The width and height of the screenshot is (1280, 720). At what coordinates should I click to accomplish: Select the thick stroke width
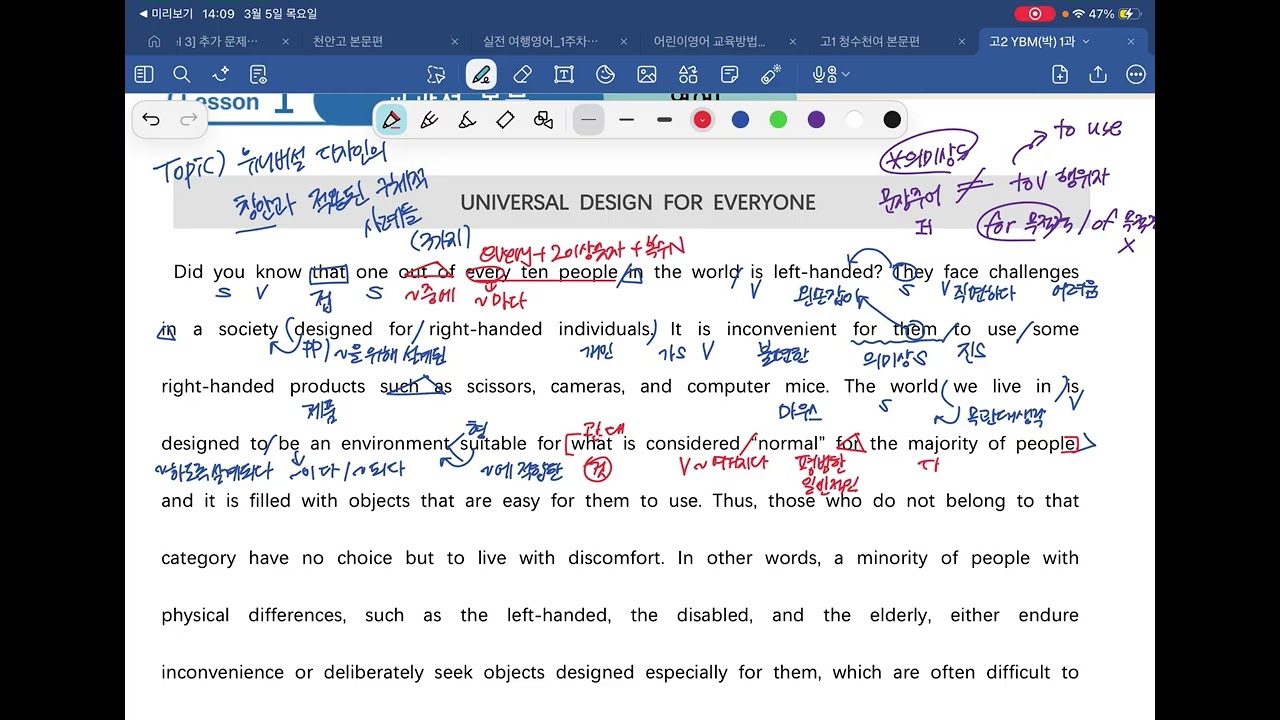tap(664, 120)
